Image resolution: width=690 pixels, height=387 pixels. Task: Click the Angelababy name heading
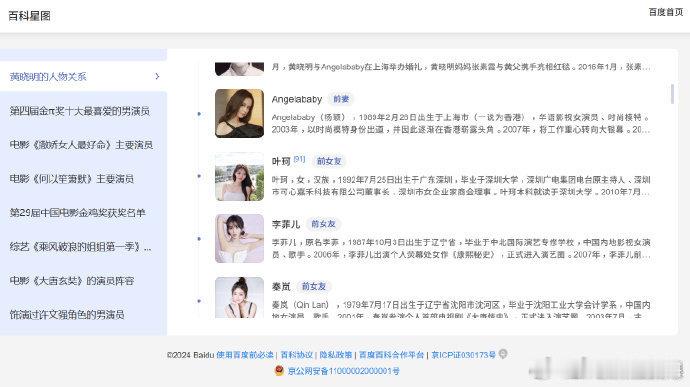point(297,100)
